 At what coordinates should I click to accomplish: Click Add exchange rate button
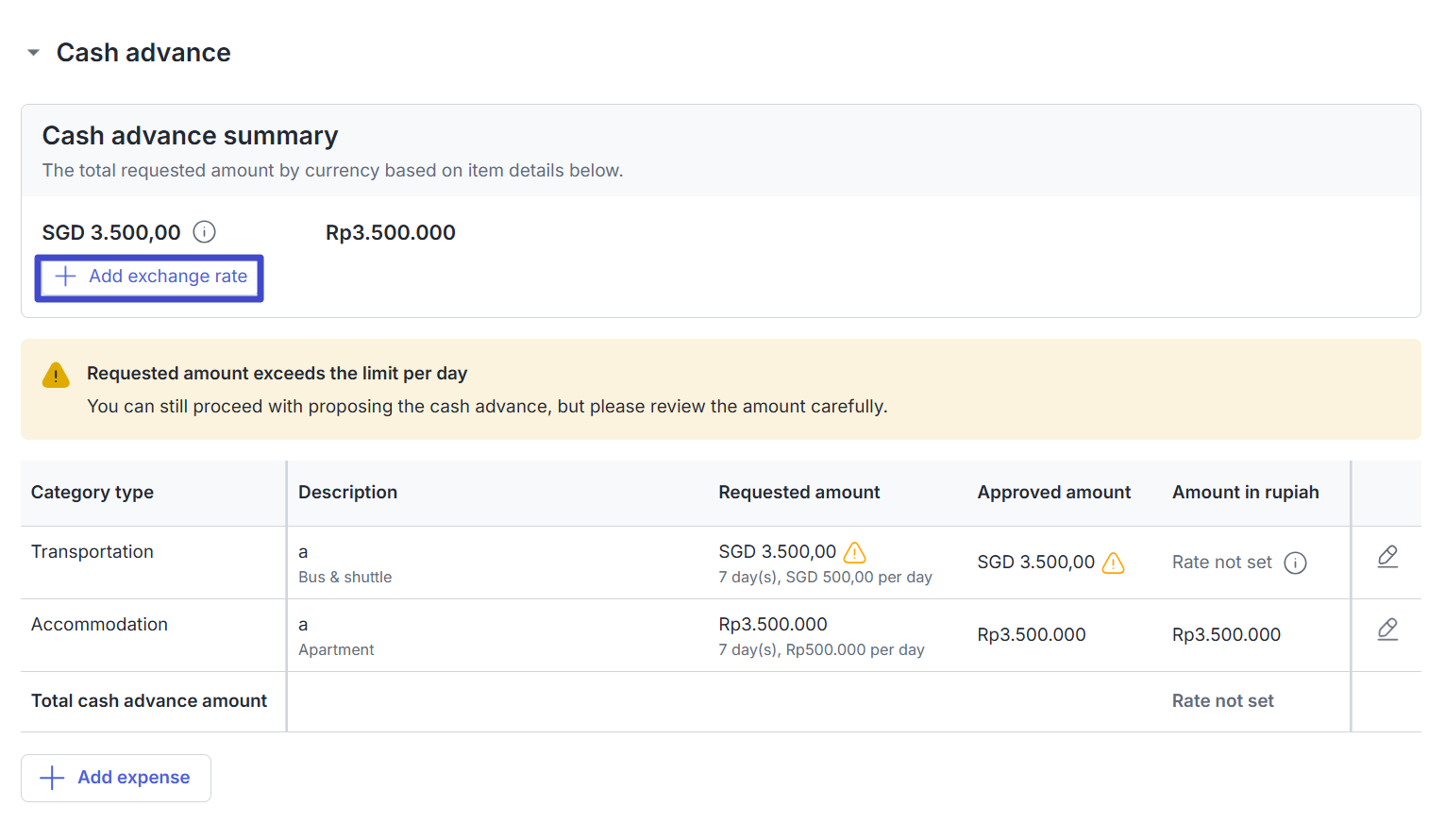[x=150, y=277]
